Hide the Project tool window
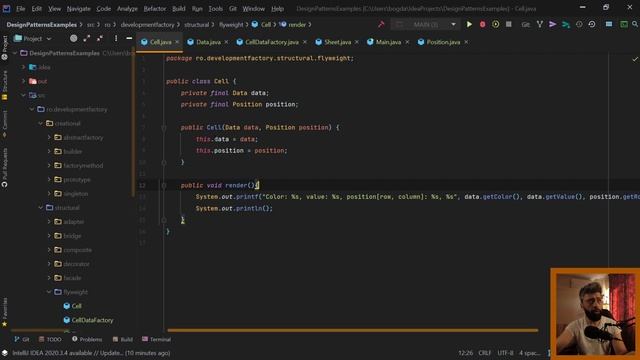The height and width of the screenshot is (360, 640). click(129, 38)
